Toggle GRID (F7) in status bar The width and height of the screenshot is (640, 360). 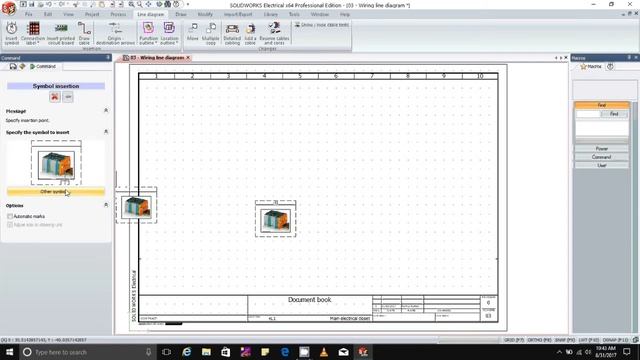tap(513, 340)
